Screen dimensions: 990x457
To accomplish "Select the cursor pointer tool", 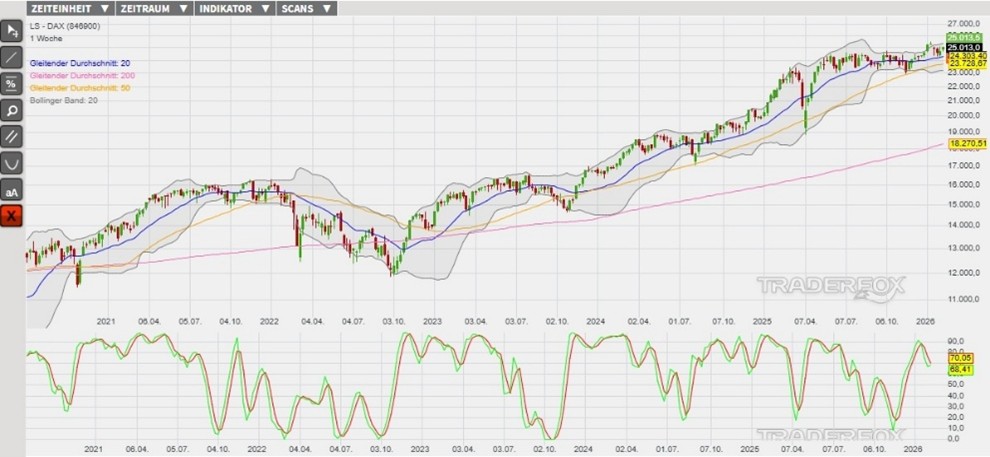I will point(12,32).
